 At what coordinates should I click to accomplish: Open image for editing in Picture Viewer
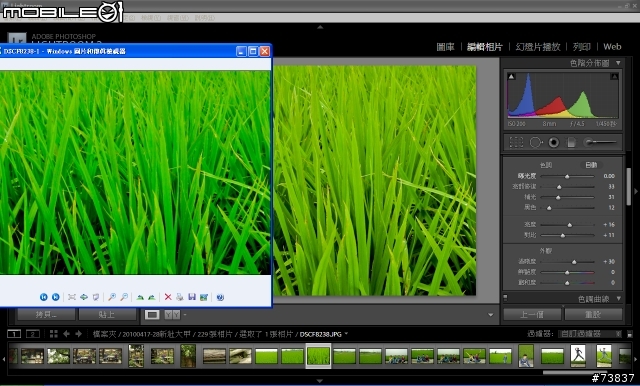204,297
